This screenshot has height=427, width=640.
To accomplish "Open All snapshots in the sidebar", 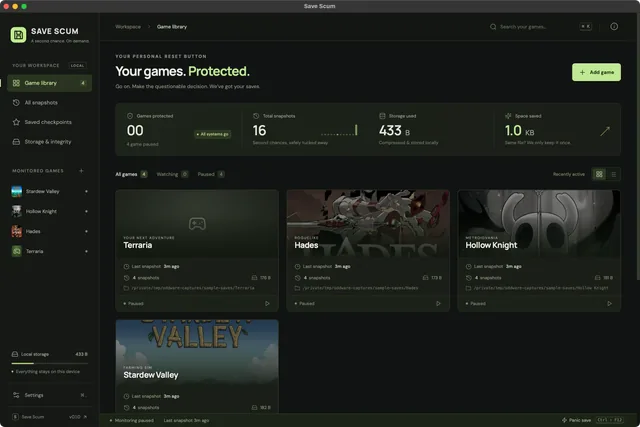I will 49,102.
